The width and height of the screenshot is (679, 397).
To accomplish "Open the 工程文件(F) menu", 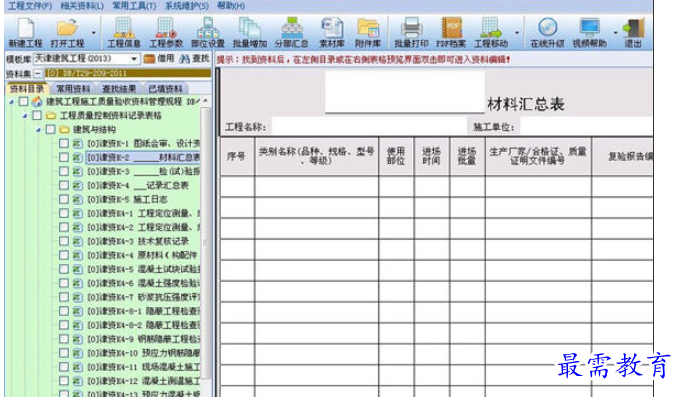I will (30, 6).
